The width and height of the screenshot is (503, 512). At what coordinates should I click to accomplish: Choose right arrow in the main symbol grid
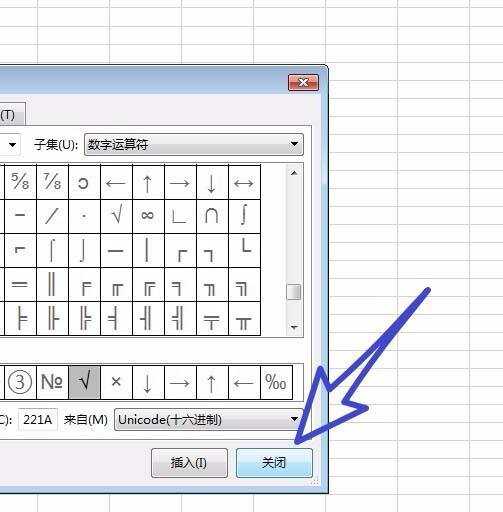(x=181, y=182)
